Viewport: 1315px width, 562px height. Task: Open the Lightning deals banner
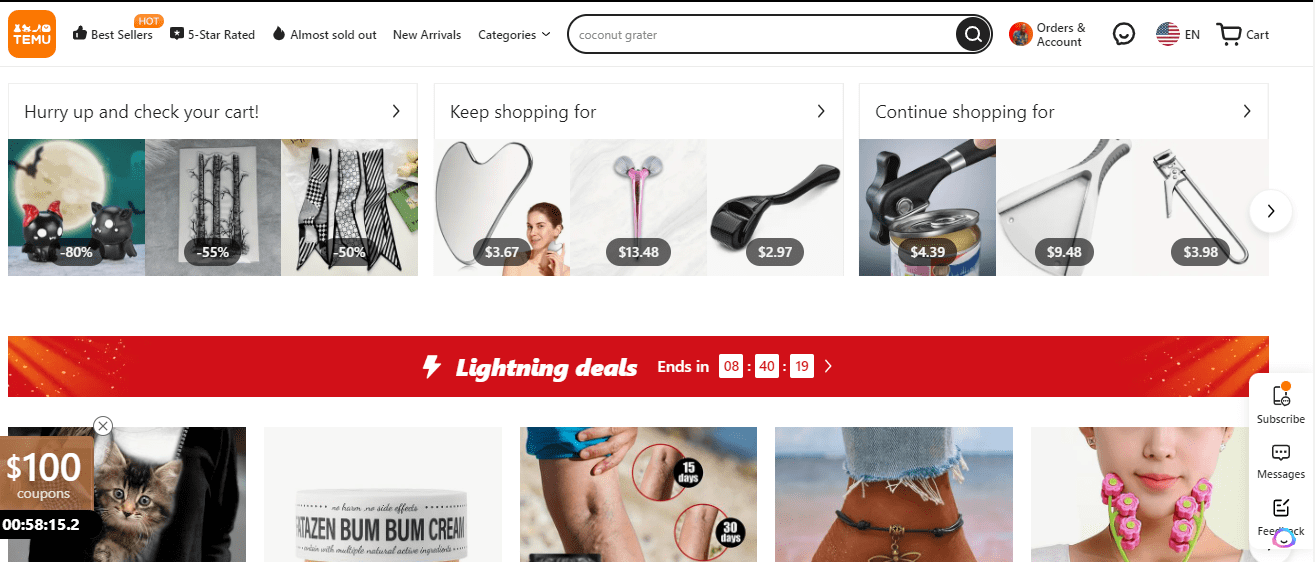[x=638, y=367]
